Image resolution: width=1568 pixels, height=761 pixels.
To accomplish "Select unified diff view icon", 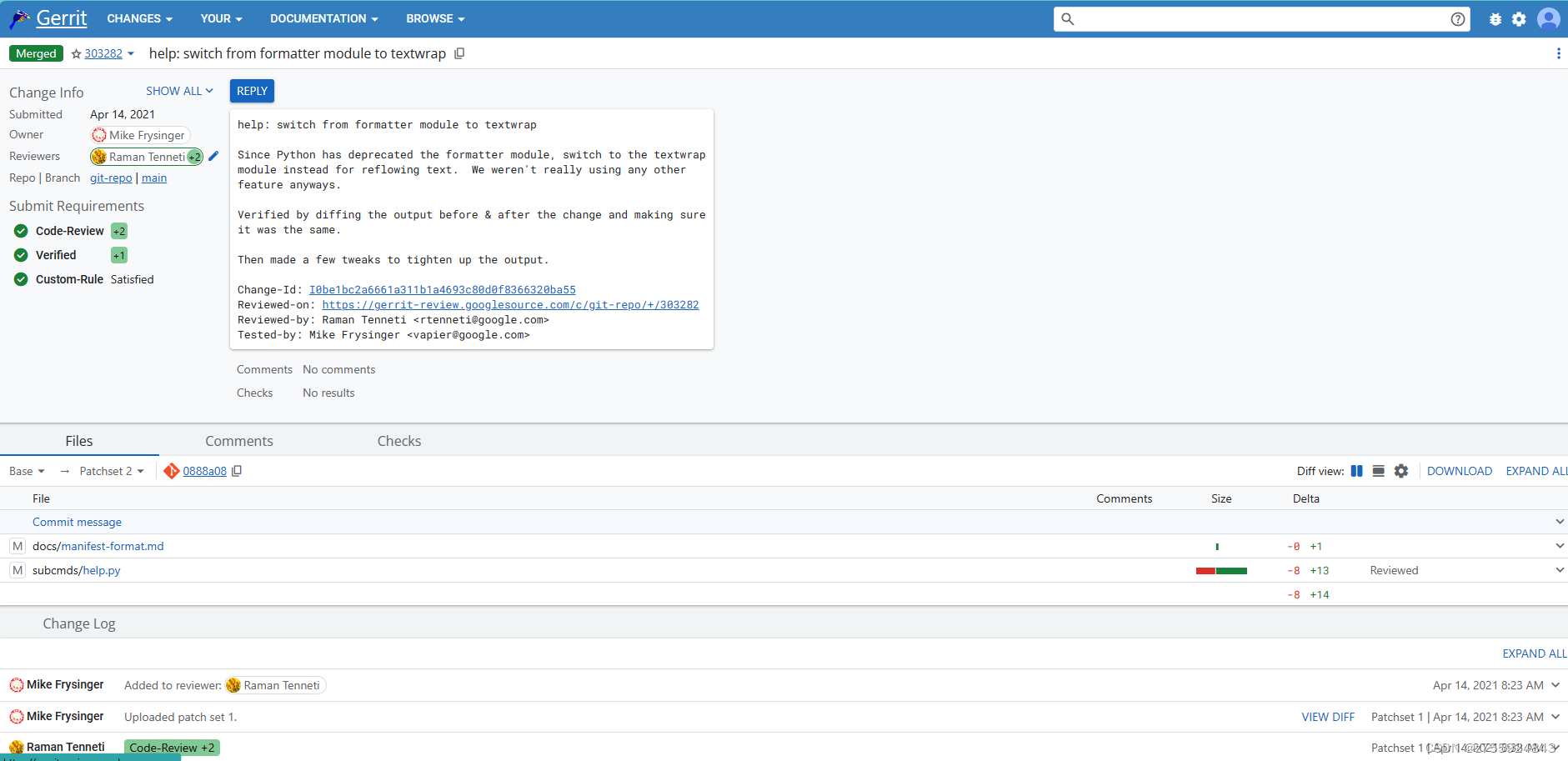I will click(1379, 471).
